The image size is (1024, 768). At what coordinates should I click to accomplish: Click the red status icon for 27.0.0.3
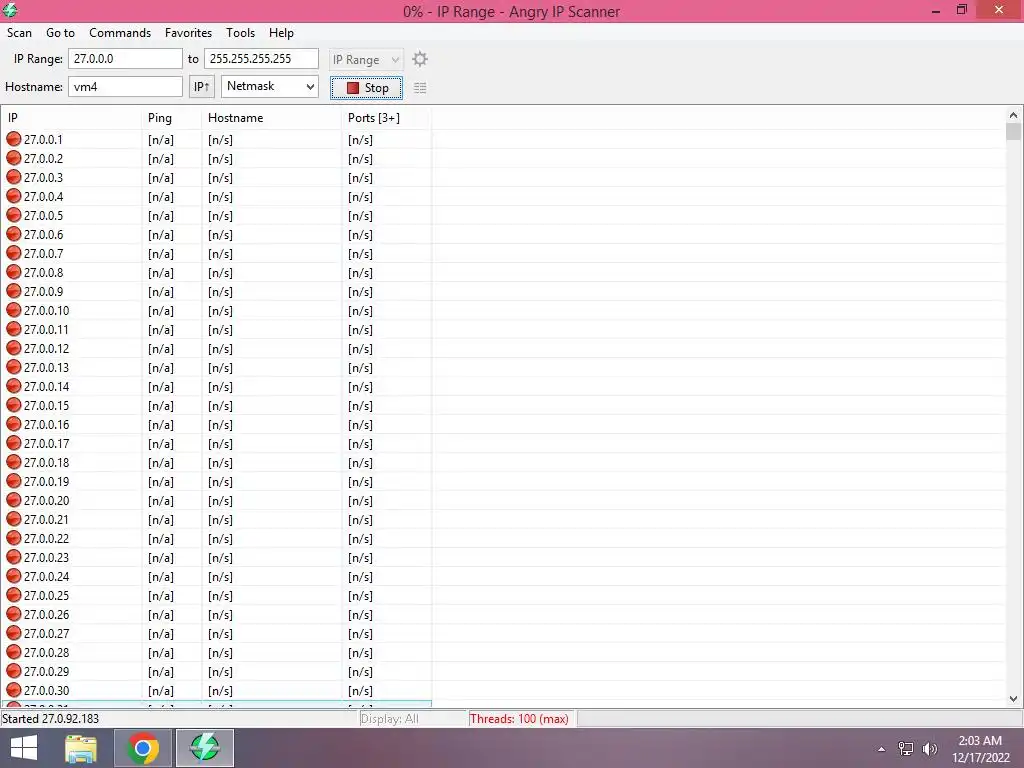click(14, 177)
